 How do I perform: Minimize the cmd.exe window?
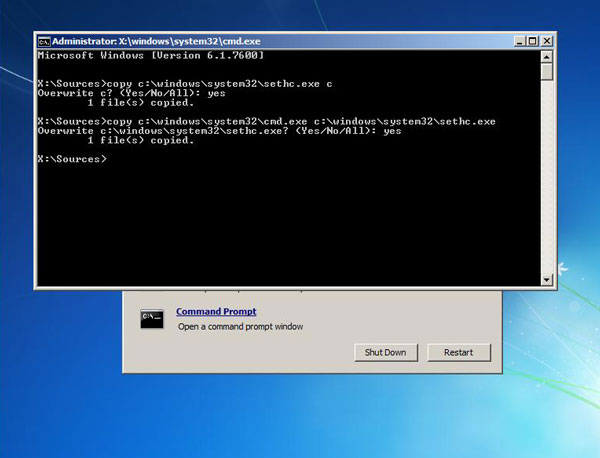518,41
